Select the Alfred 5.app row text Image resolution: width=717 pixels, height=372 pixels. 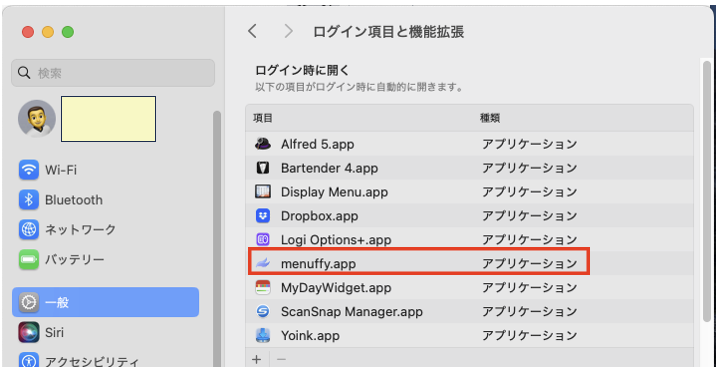[317, 144]
